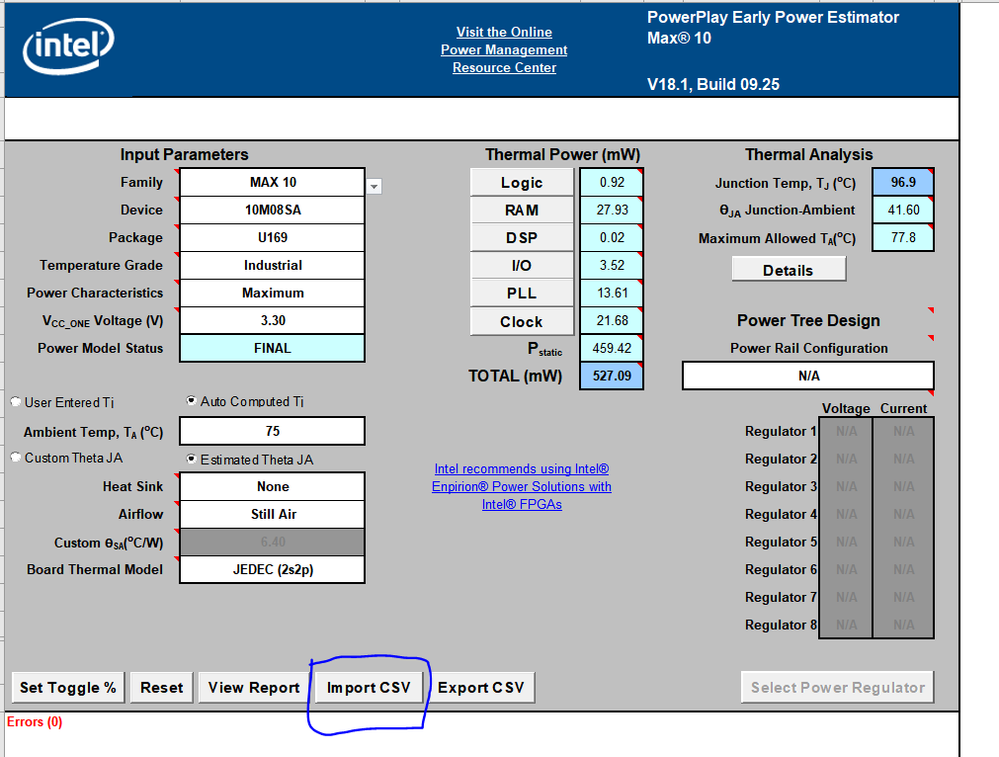
Task: Click the θJA Junction-Ambient value 41.60
Action: point(903,210)
